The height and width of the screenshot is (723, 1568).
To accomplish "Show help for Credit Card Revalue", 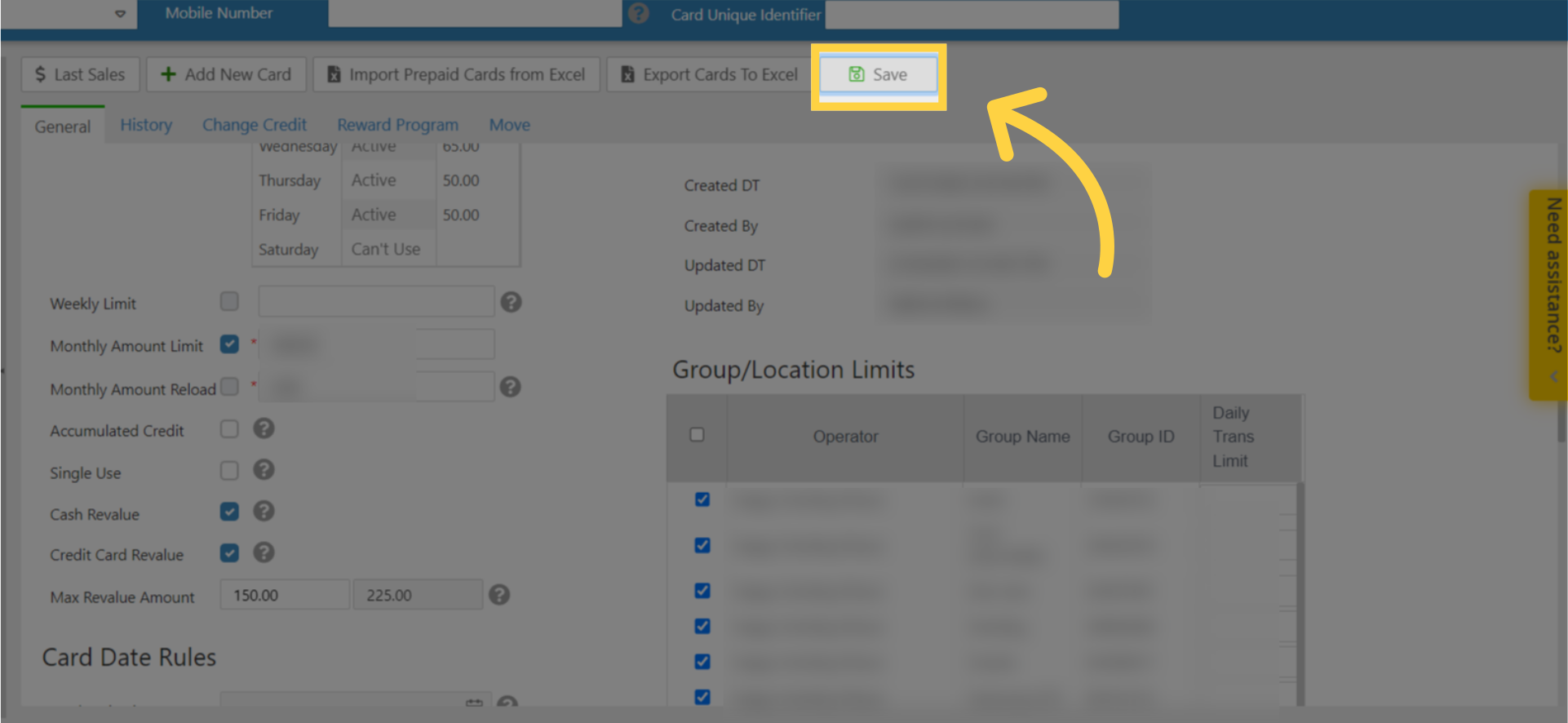I will [264, 553].
